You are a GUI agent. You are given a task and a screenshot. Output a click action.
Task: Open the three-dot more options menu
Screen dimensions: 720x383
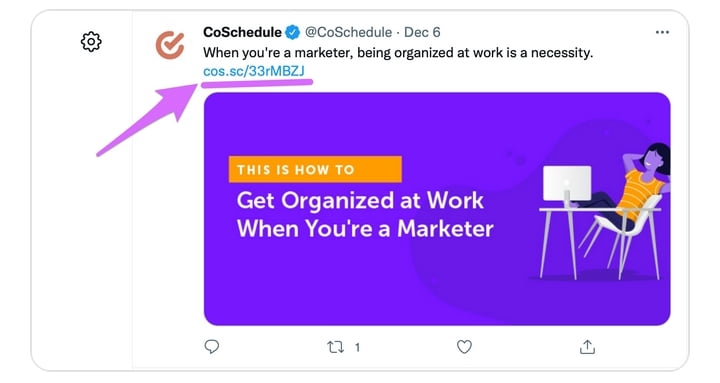tap(662, 32)
